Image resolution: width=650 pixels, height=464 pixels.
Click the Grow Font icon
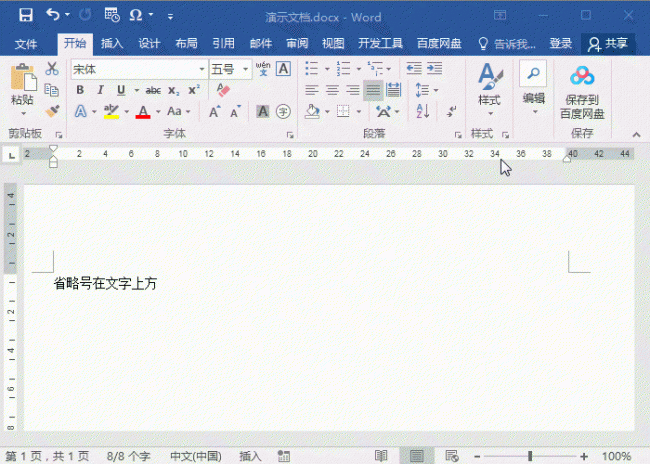pyautogui.click(x=214, y=112)
